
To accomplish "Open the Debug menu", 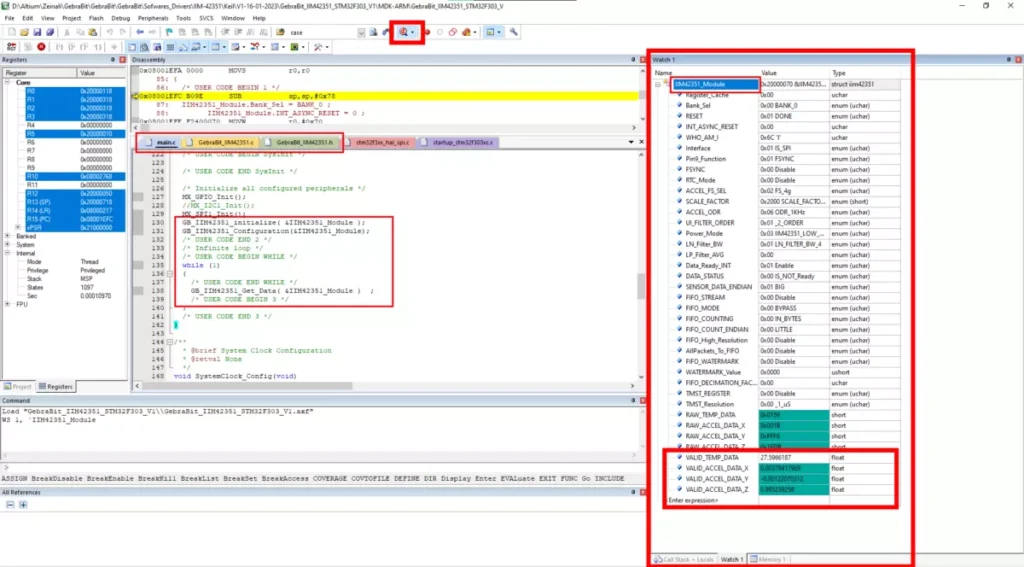I will click(x=120, y=18).
